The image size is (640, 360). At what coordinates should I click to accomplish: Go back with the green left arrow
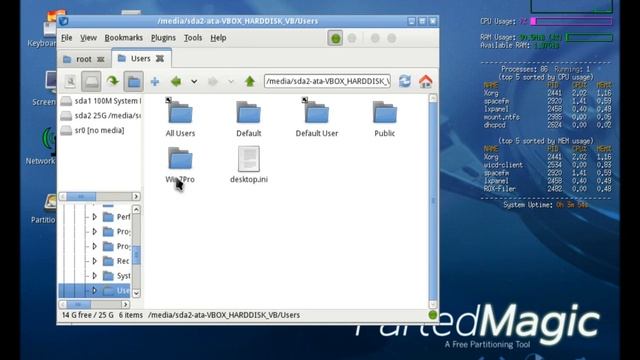click(176, 81)
